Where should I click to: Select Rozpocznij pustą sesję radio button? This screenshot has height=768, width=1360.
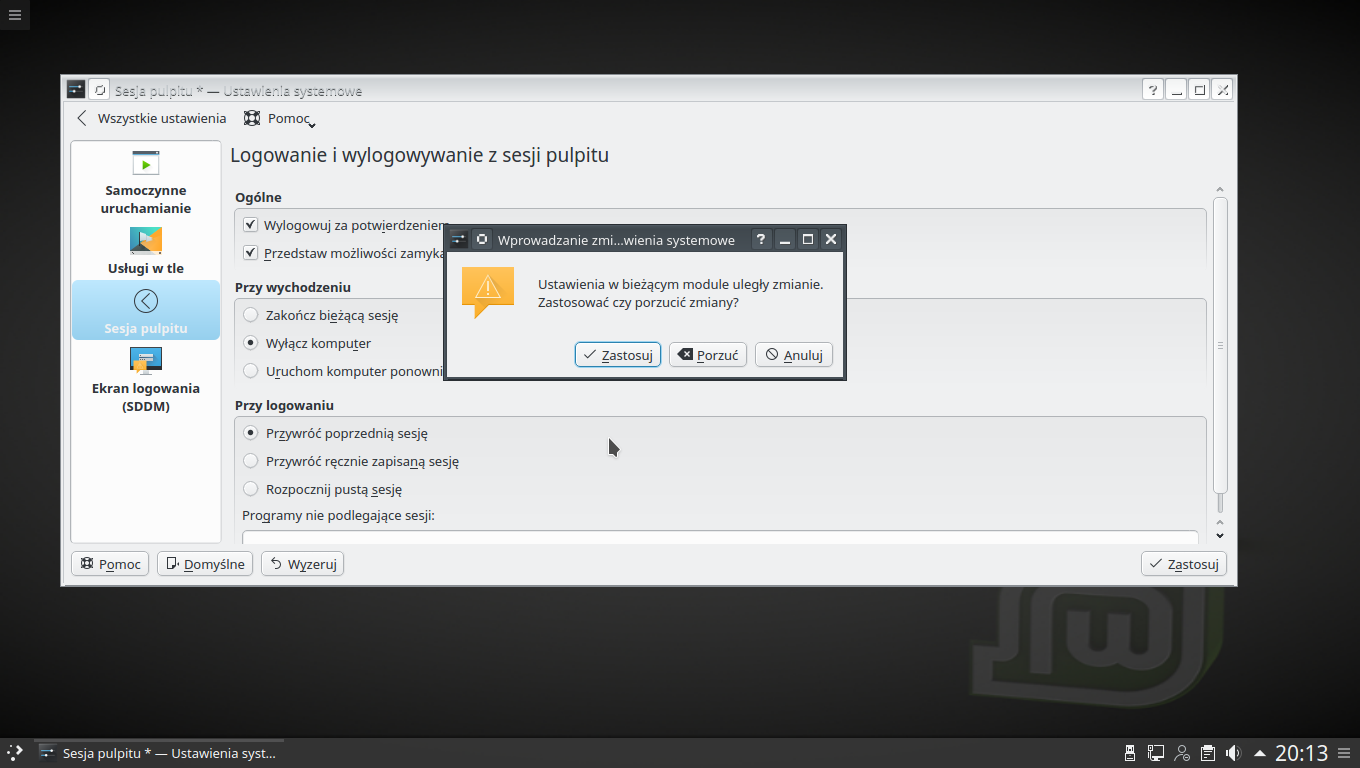(x=251, y=489)
